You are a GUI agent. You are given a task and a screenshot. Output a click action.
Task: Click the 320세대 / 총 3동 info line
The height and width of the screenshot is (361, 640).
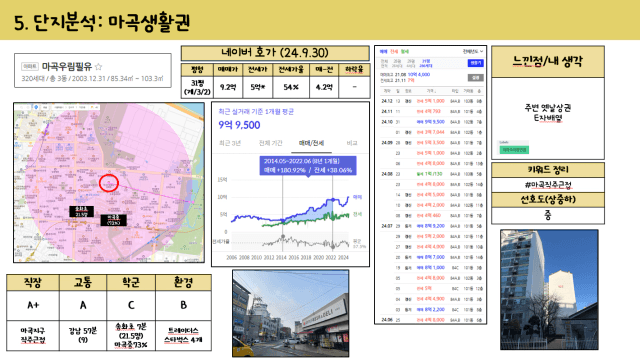click(93, 78)
